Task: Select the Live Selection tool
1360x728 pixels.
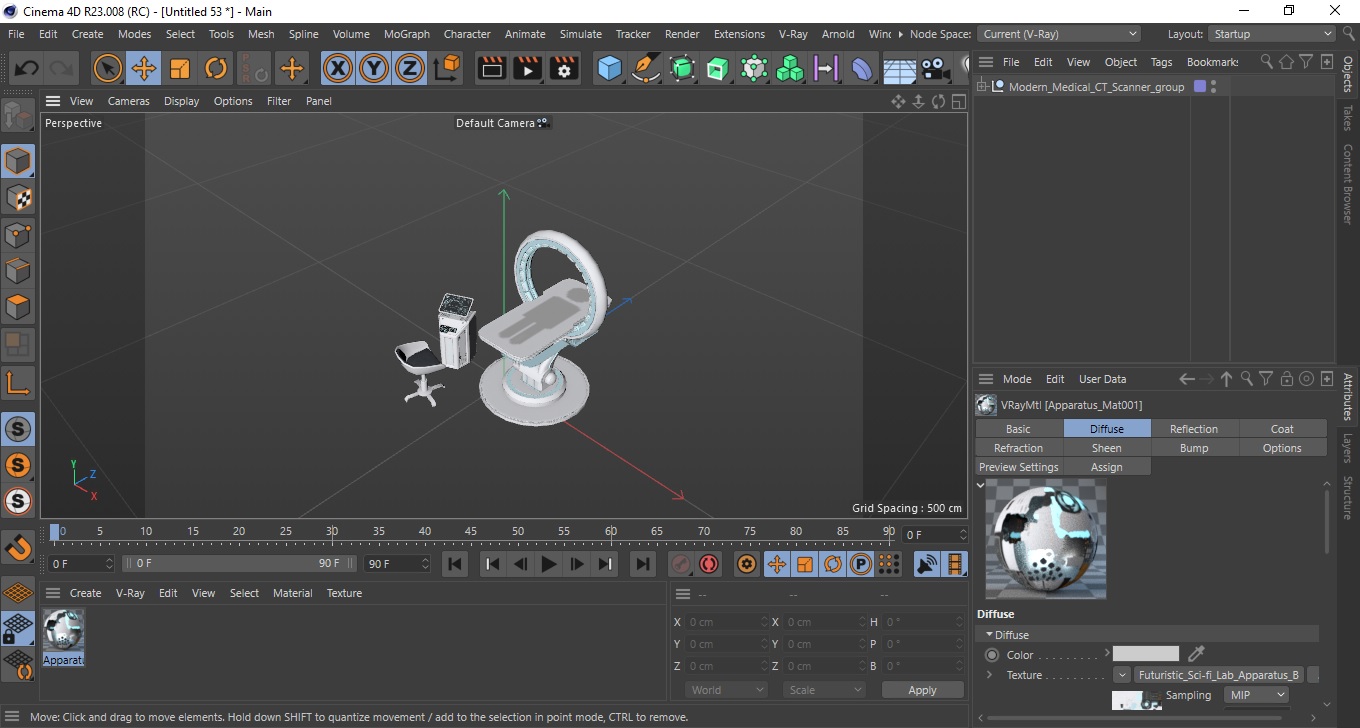Action: (108, 68)
